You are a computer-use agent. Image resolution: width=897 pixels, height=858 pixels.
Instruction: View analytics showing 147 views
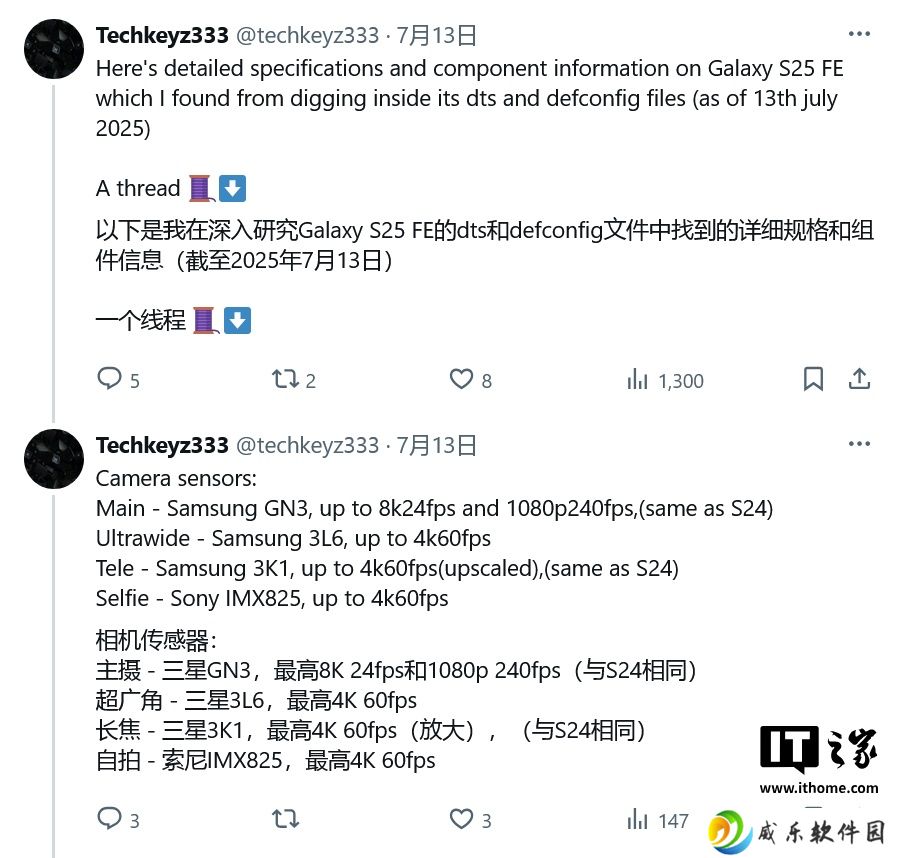tap(657, 820)
